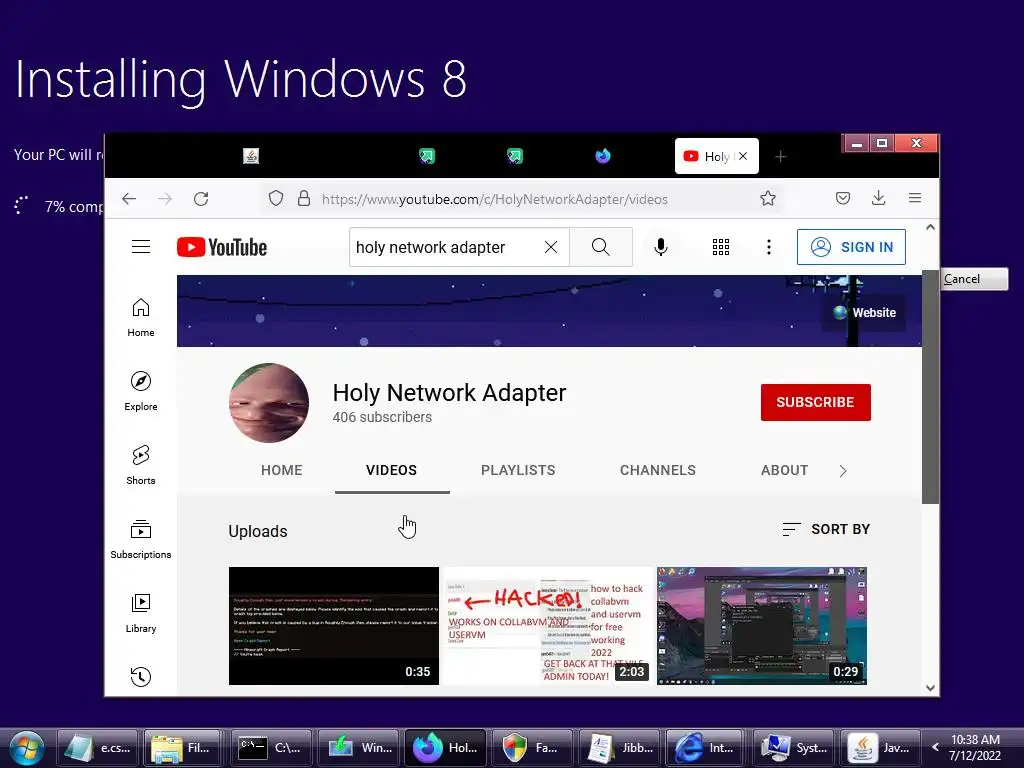Screen dimensions: 1024x768
Task: Switch to the Java icon tab
Action: [x=251, y=156]
